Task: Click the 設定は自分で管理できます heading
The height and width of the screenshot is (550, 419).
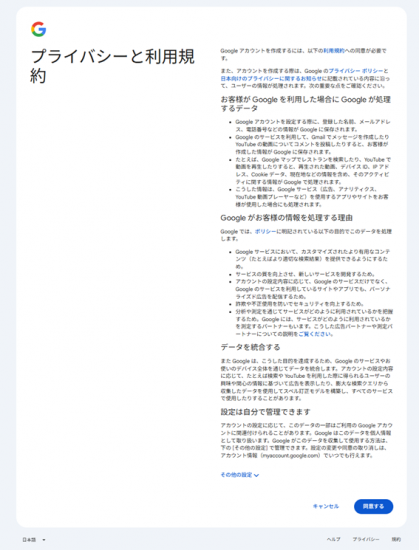Action: click(x=265, y=412)
